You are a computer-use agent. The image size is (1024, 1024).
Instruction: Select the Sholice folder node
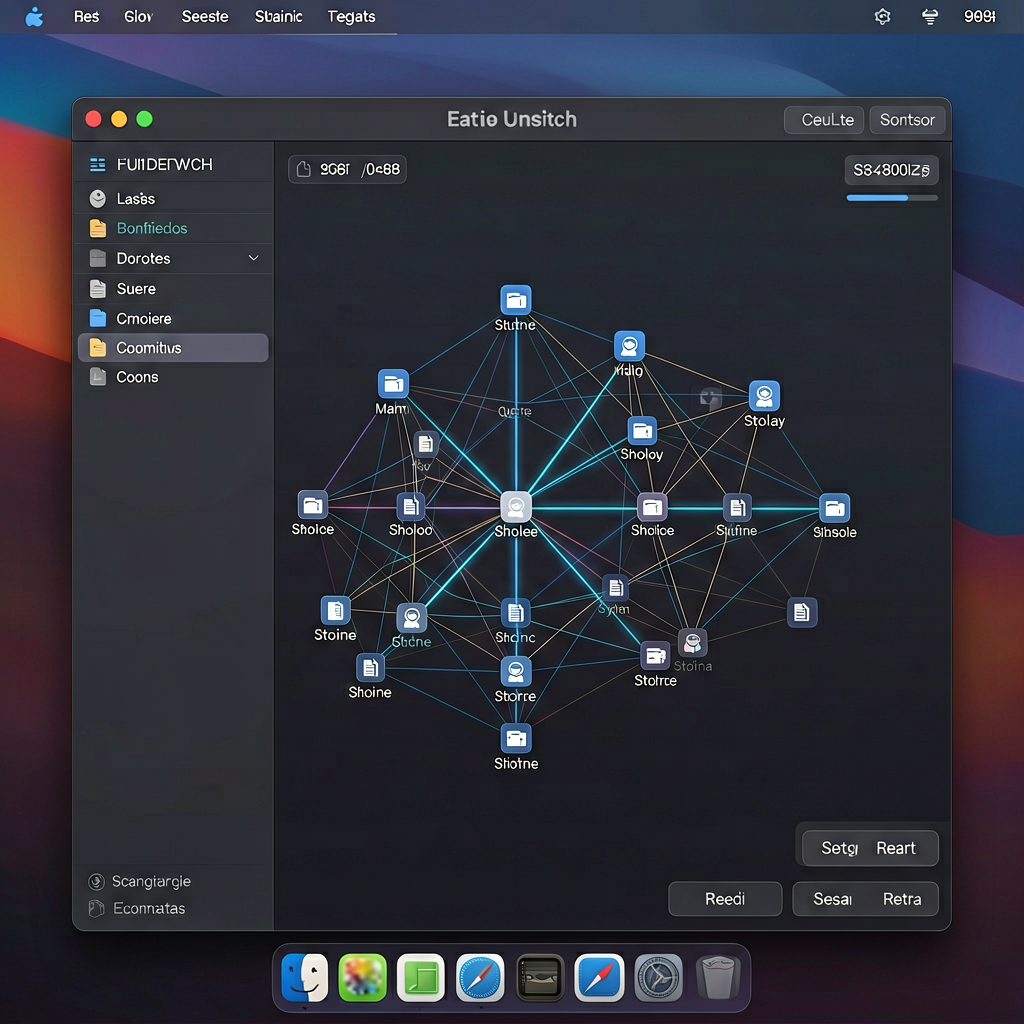[x=652, y=507]
